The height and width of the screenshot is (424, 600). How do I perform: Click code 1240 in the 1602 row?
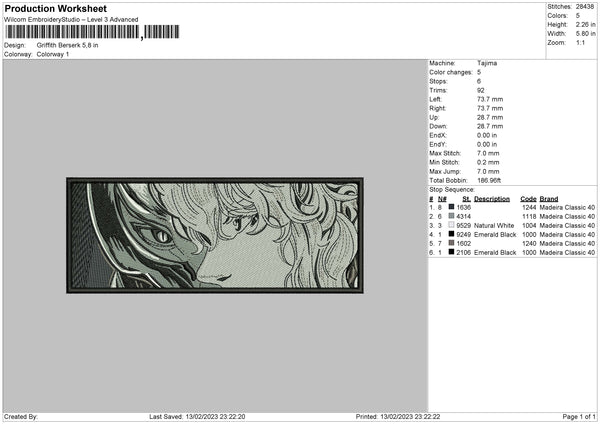[x=529, y=243]
